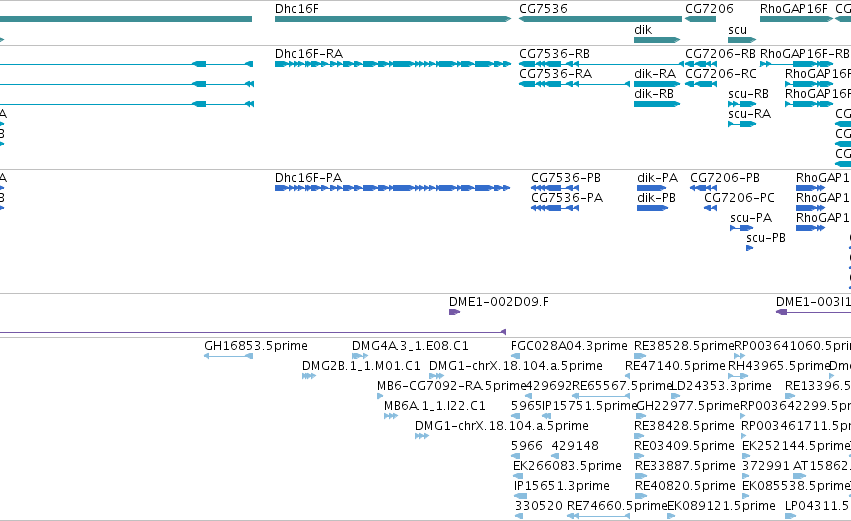Click the LD24353.3prime EST
Image resolution: width=851 pixels, height=521 pixels.
[x=676, y=397]
